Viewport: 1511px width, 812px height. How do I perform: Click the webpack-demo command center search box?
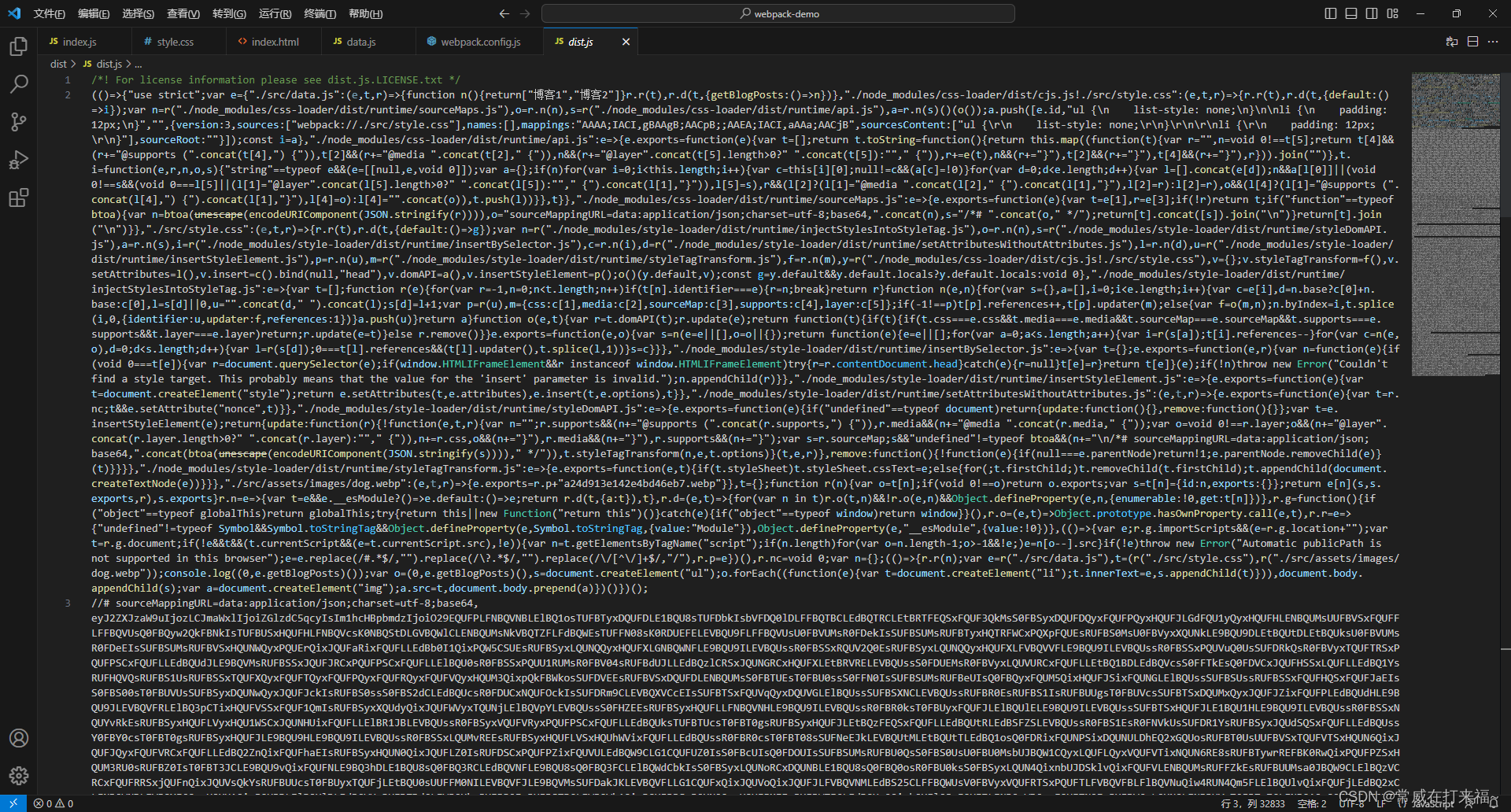(778, 13)
